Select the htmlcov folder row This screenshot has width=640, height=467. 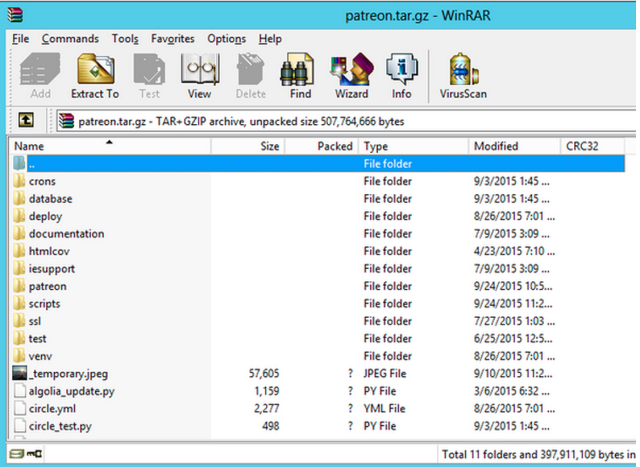317,251
